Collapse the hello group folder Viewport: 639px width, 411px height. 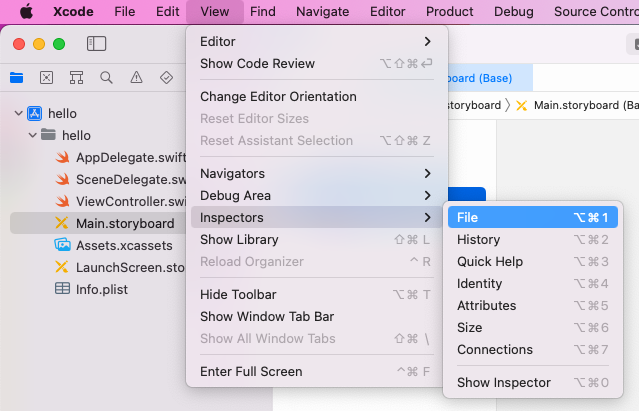coord(33,135)
